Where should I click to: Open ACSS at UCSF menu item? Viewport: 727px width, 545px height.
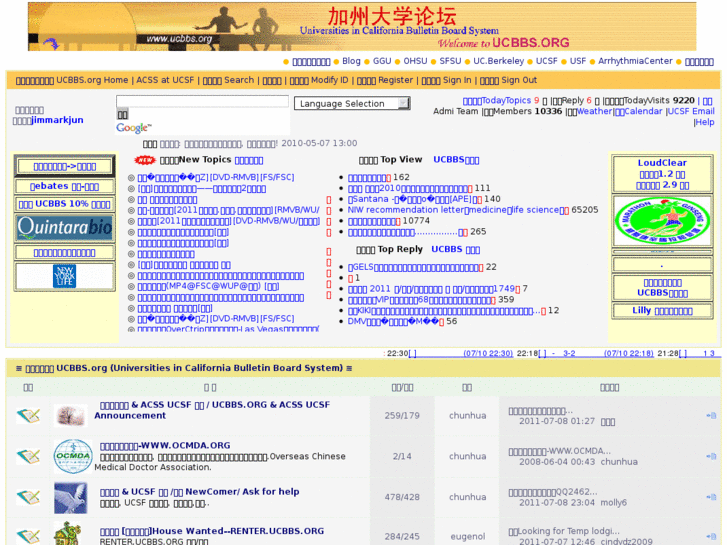click(x=165, y=80)
